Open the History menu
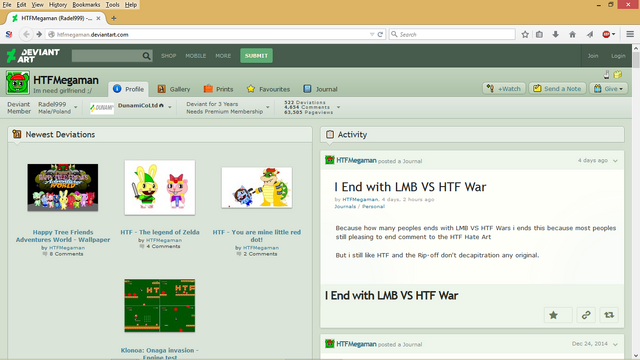The image size is (640, 360). coord(58,4)
